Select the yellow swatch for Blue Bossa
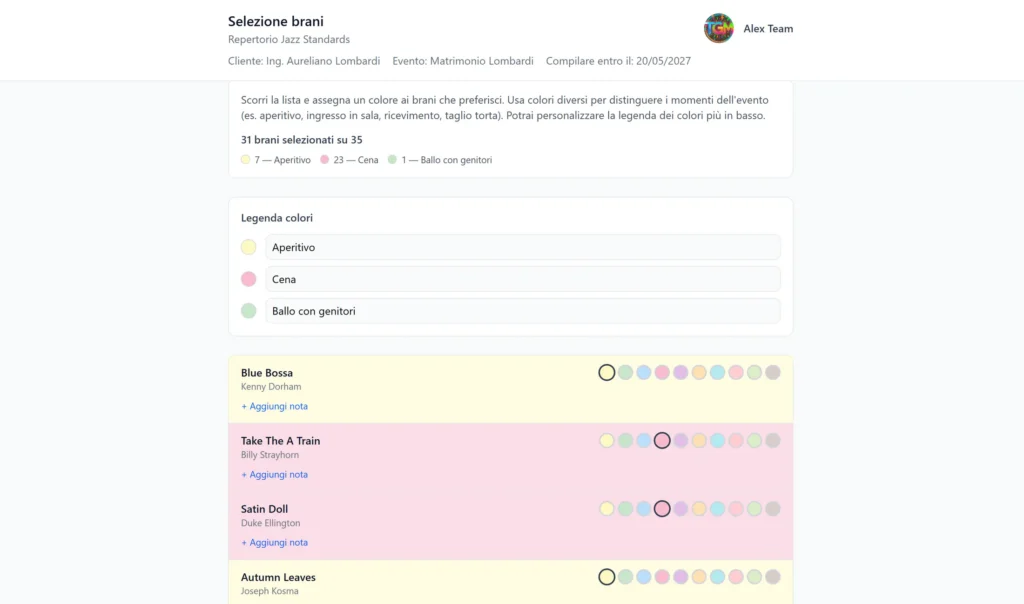The image size is (1024, 604). (607, 372)
